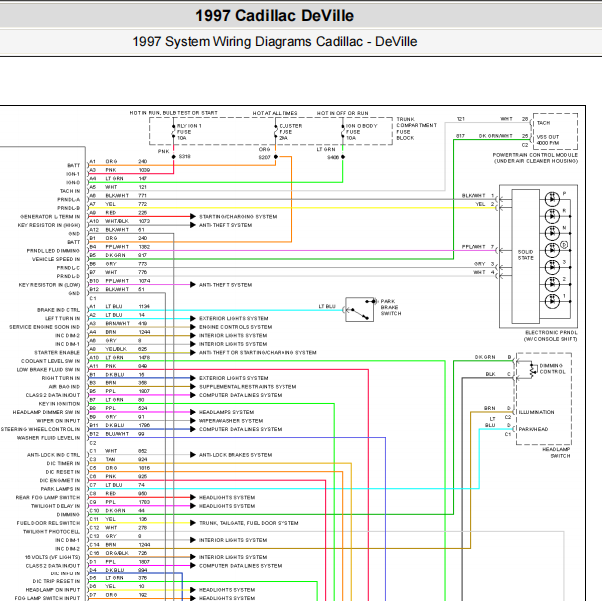The image size is (602, 601).
Task: Click the 'BRAKE IND CTRL' pin label
Action: click(58, 310)
